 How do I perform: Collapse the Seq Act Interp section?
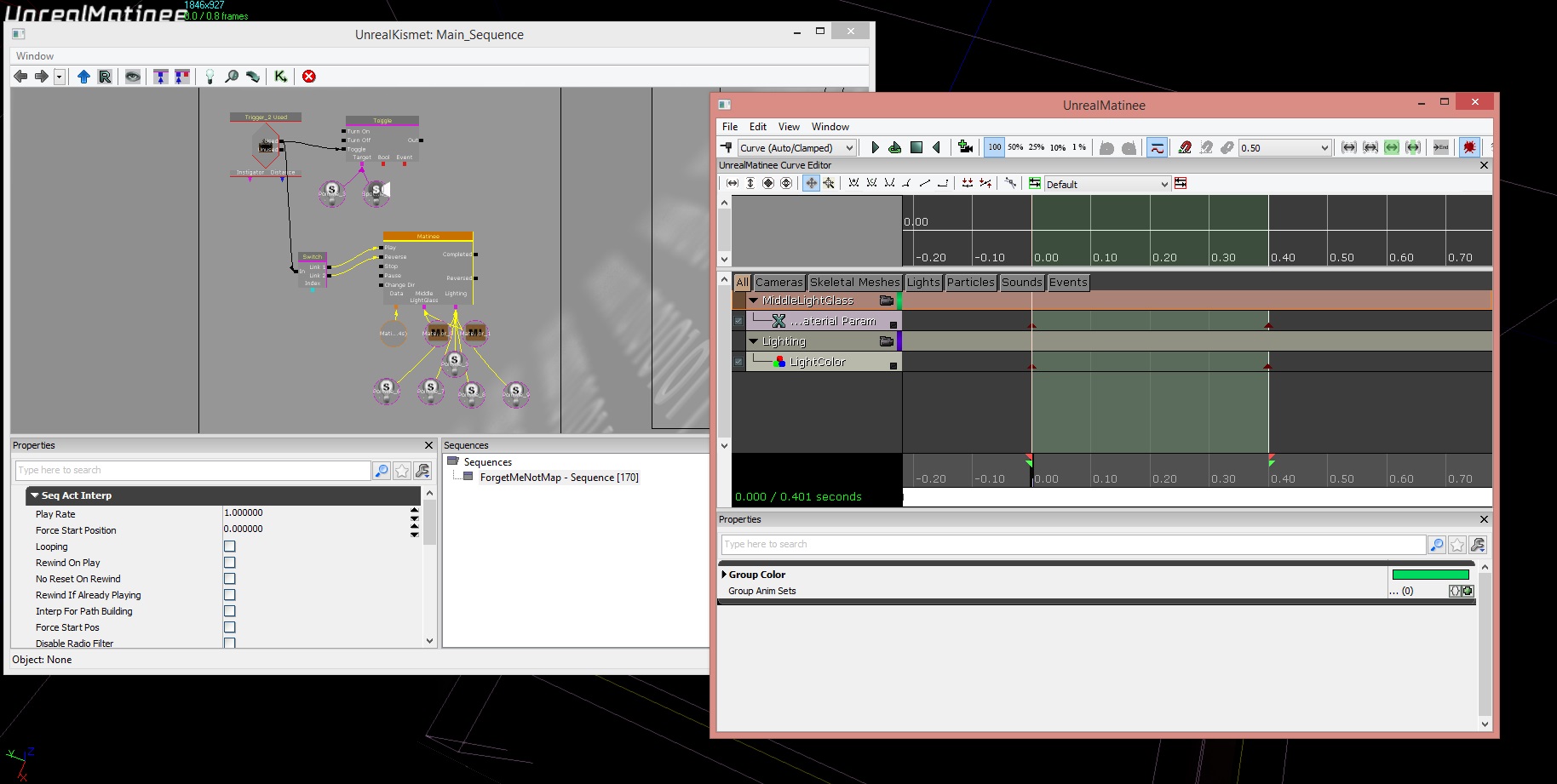coord(35,495)
